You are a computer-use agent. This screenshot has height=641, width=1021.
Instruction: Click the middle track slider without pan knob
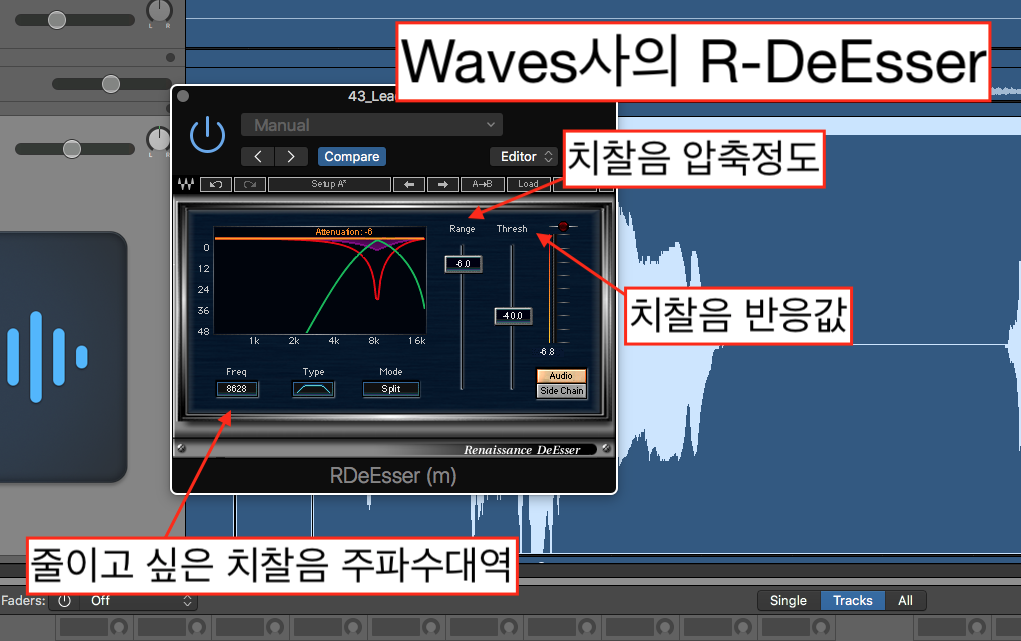coord(111,84)
